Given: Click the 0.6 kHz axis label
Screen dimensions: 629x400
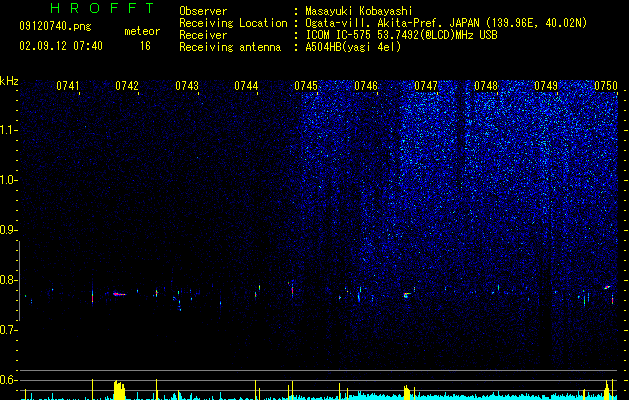Looking at the screenshot, I should pos(8,380).
